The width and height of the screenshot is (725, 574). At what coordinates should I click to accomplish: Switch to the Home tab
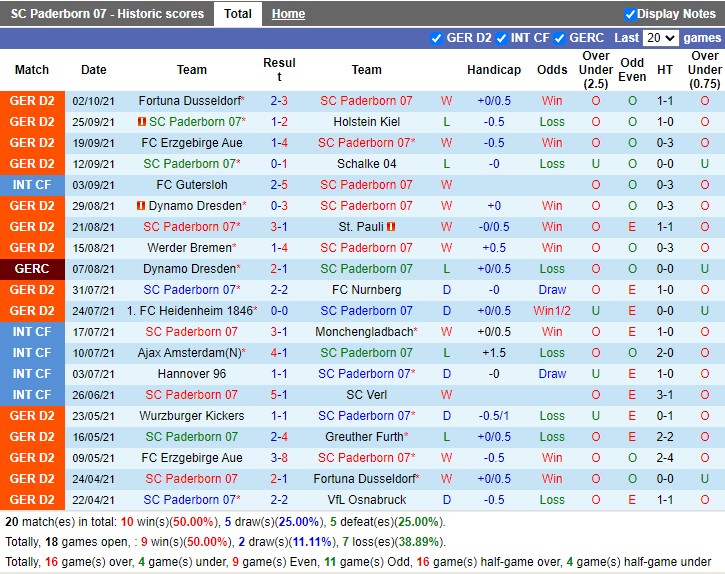click(x=288, y=14)
